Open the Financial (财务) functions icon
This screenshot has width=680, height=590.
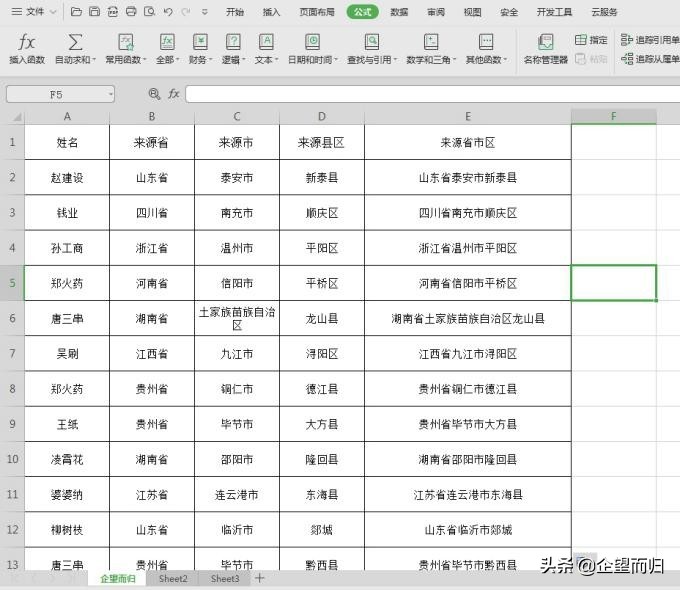pyautogui.click(x=200, y=43)
